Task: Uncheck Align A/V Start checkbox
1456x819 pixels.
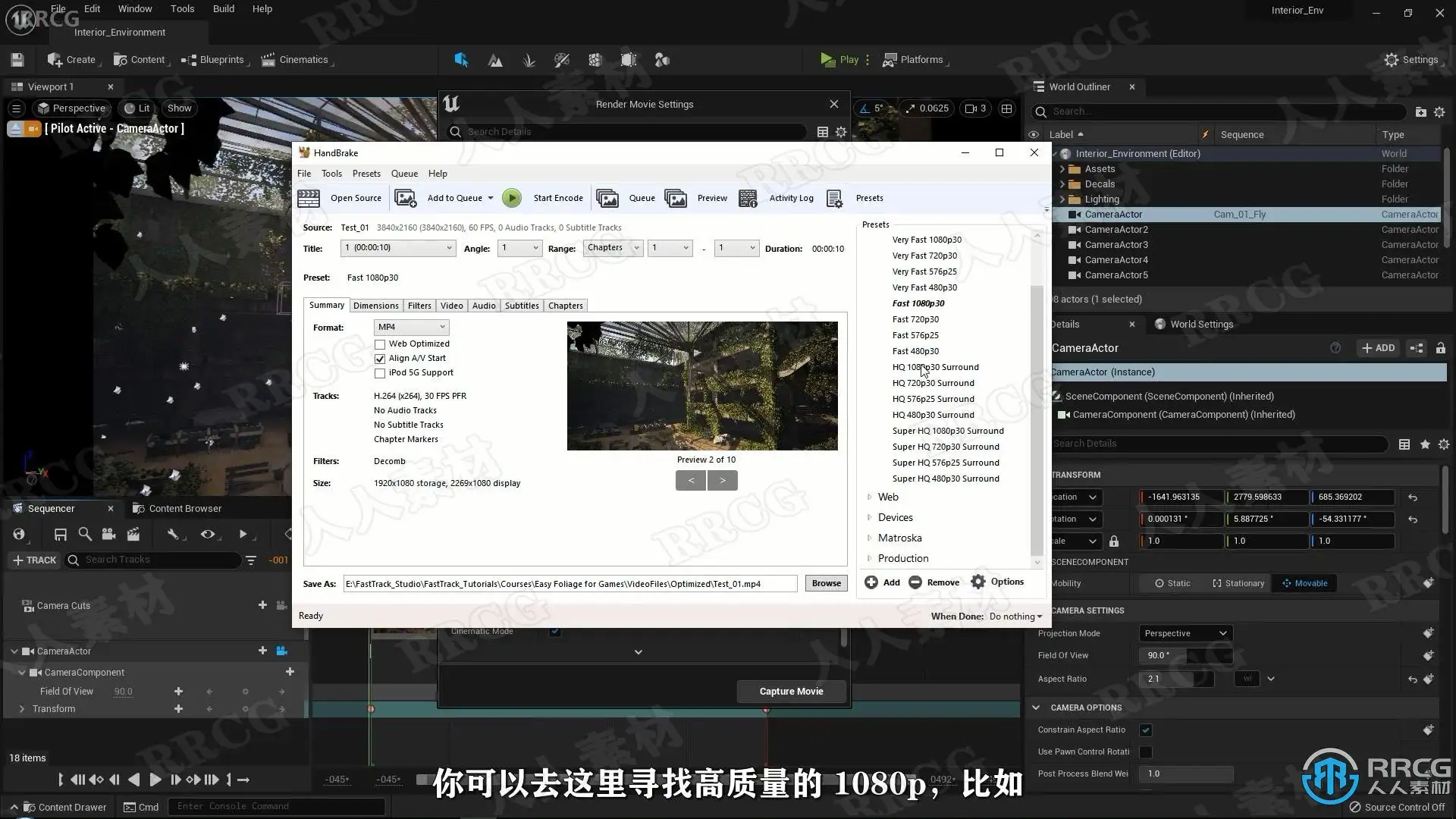Action: coord(380,359)
